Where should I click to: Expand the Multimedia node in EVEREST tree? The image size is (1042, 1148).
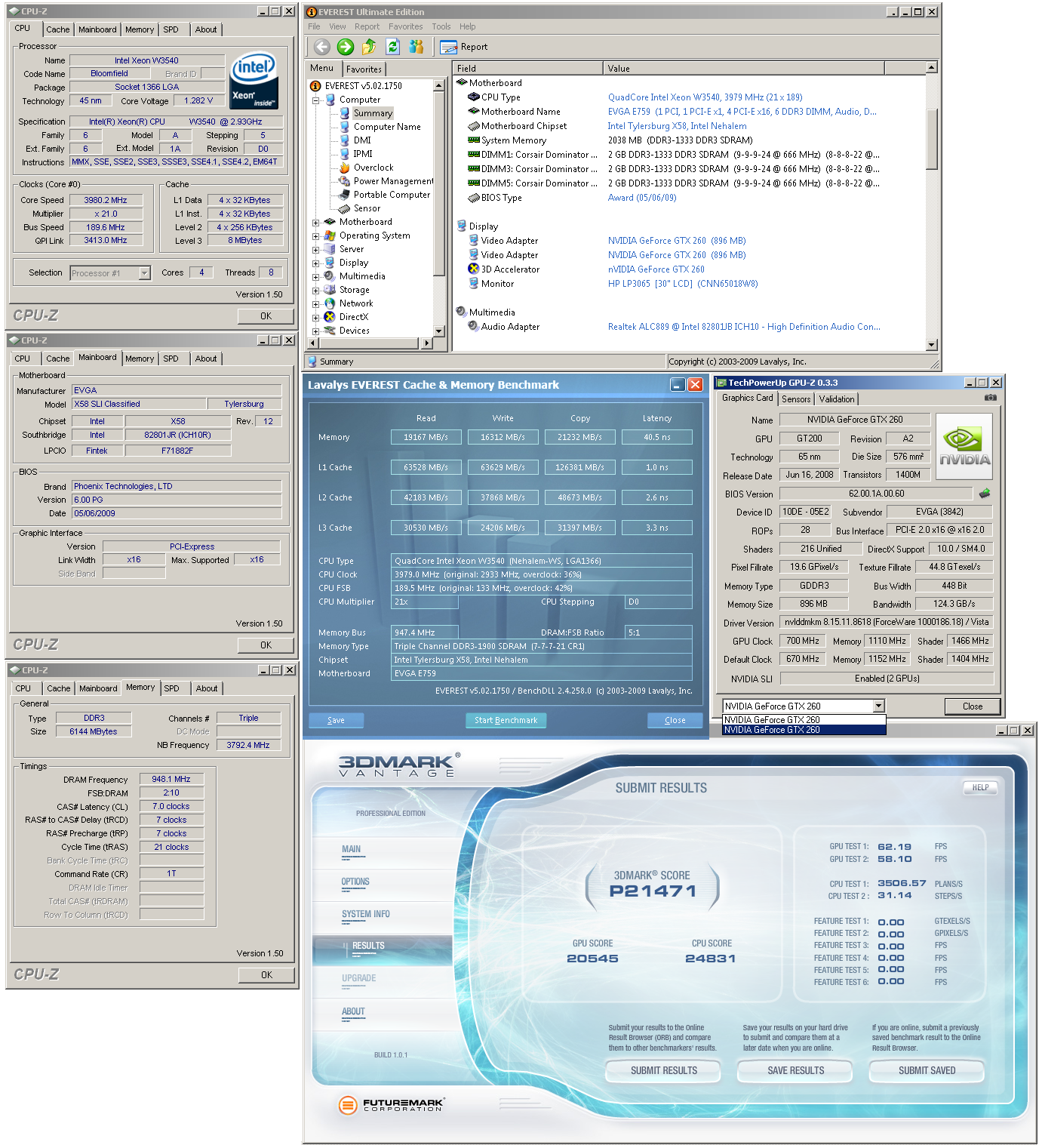click(x=316, y=277)
